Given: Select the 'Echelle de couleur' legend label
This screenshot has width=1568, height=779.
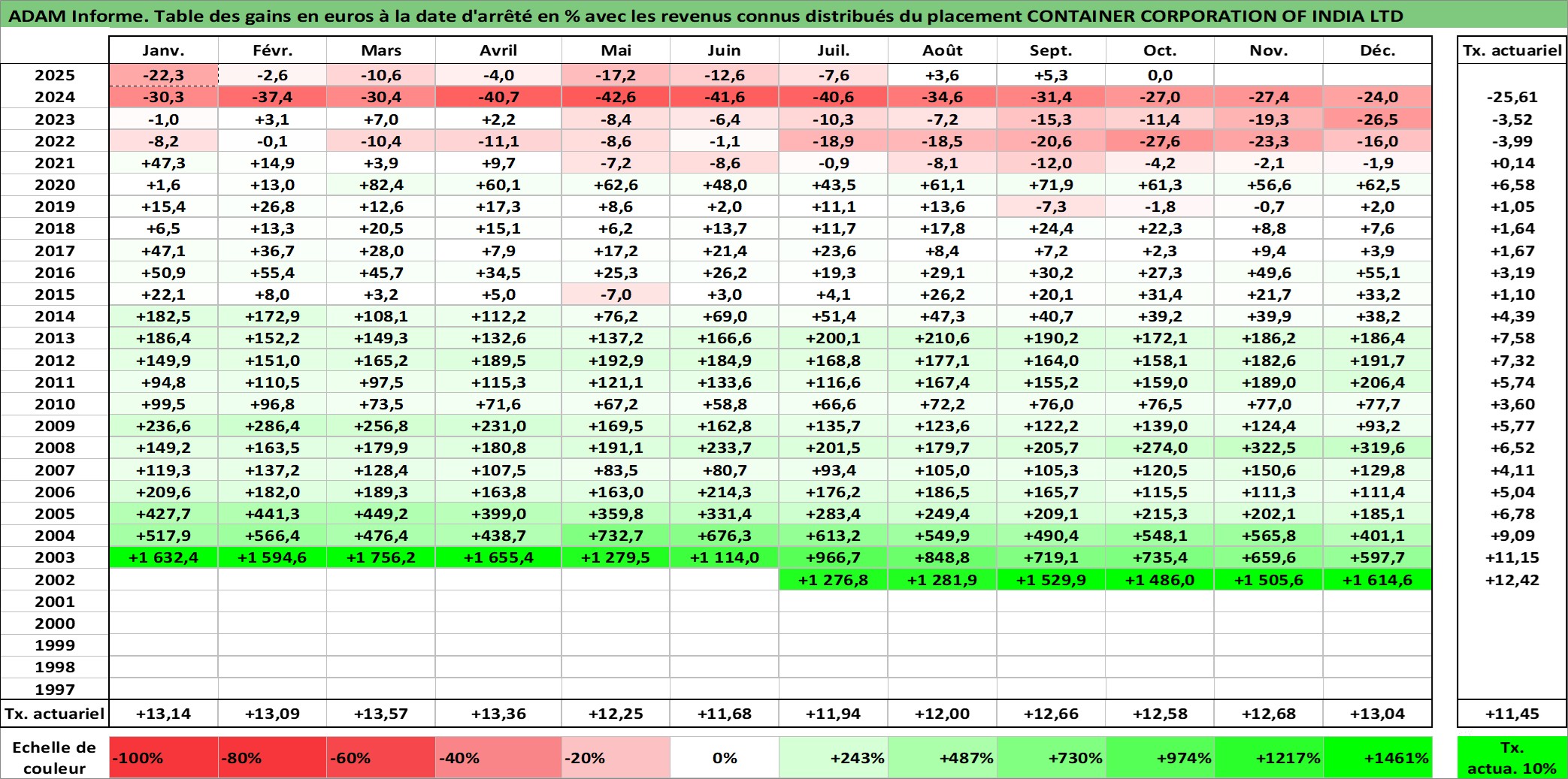Looking at the screenshot, I should tap(55, 757).
